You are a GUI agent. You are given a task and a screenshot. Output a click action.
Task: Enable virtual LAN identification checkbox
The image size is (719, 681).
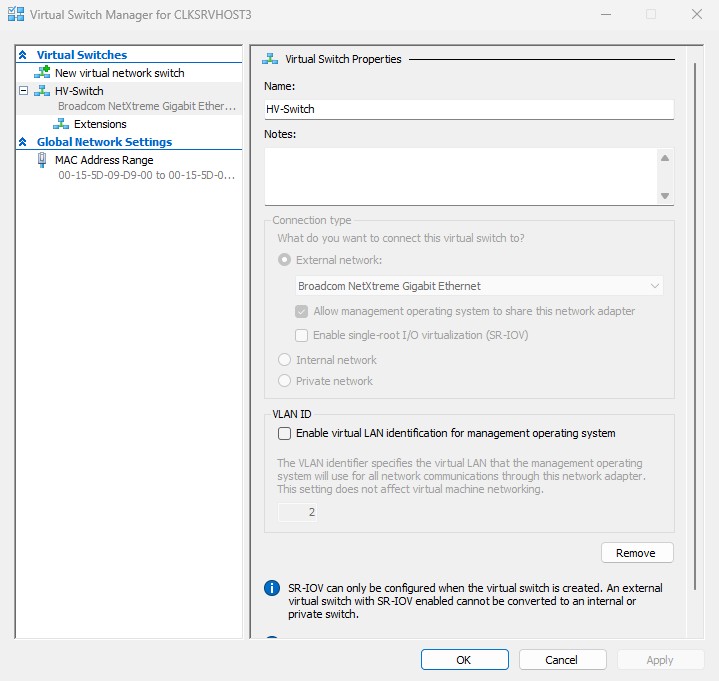[285, 433]
